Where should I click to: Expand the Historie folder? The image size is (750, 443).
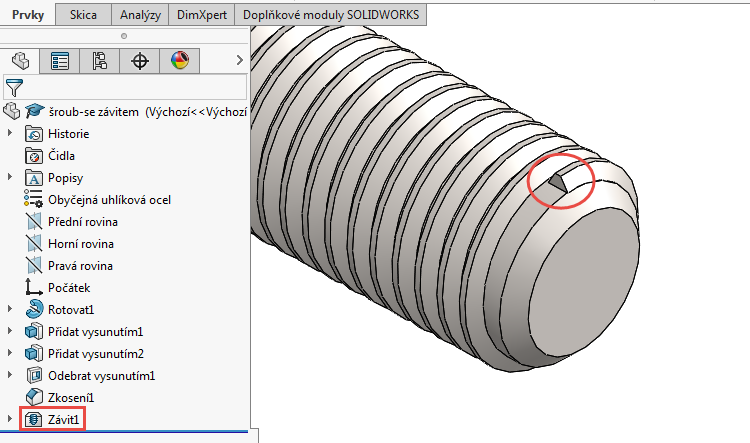10,133
